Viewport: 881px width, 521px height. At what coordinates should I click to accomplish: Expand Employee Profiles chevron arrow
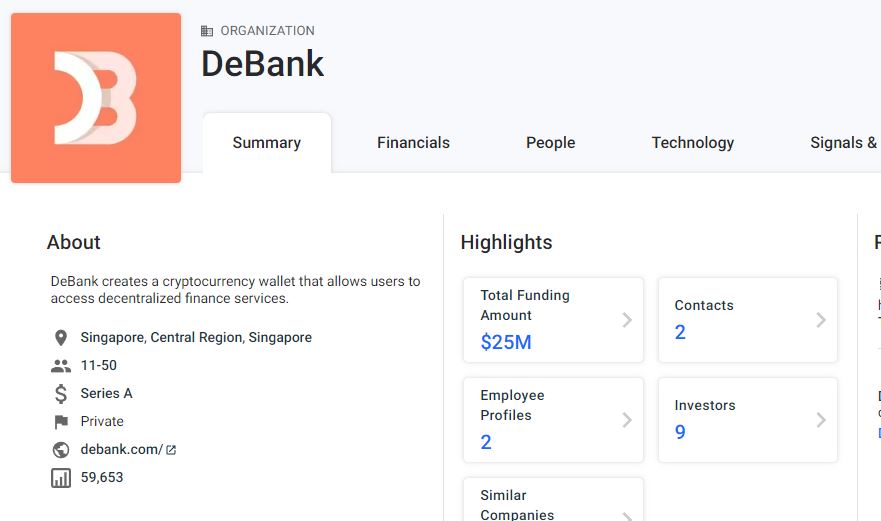point(627,420)
